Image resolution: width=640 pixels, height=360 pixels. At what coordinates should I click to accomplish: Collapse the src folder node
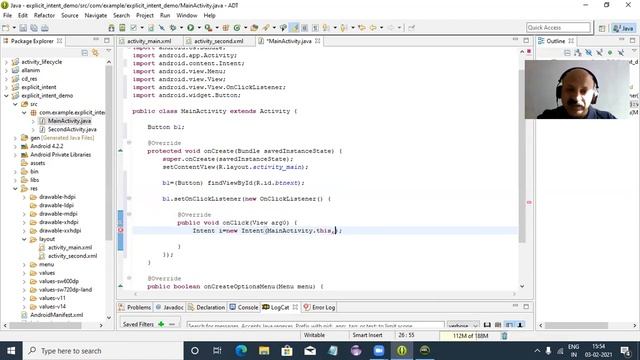click(x=16, y=104)
